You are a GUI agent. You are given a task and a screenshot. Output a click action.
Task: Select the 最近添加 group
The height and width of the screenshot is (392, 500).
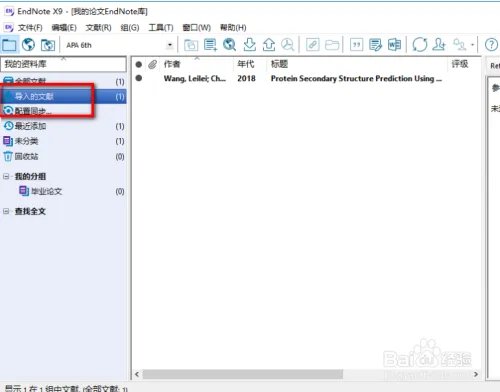click(x=63, y=126)
